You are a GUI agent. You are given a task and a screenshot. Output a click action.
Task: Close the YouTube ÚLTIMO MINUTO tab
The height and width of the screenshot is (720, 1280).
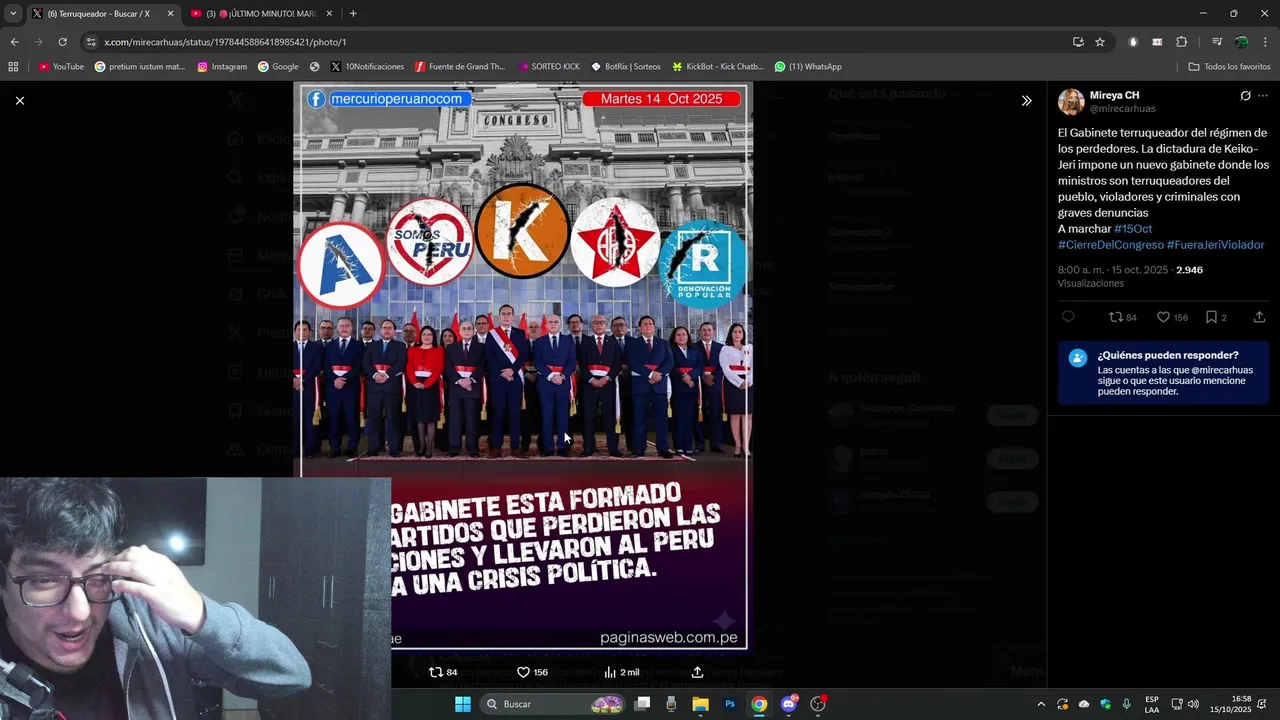330,14
